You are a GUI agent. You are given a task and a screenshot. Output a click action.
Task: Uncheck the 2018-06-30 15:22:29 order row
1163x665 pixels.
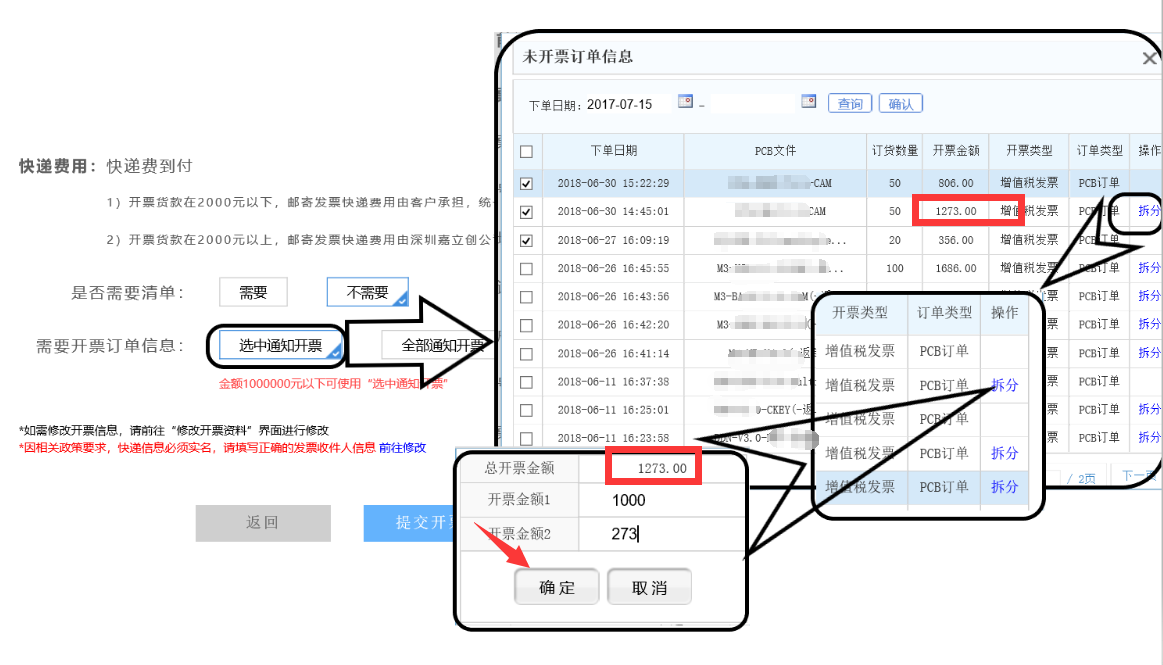[x=527, y=184]
